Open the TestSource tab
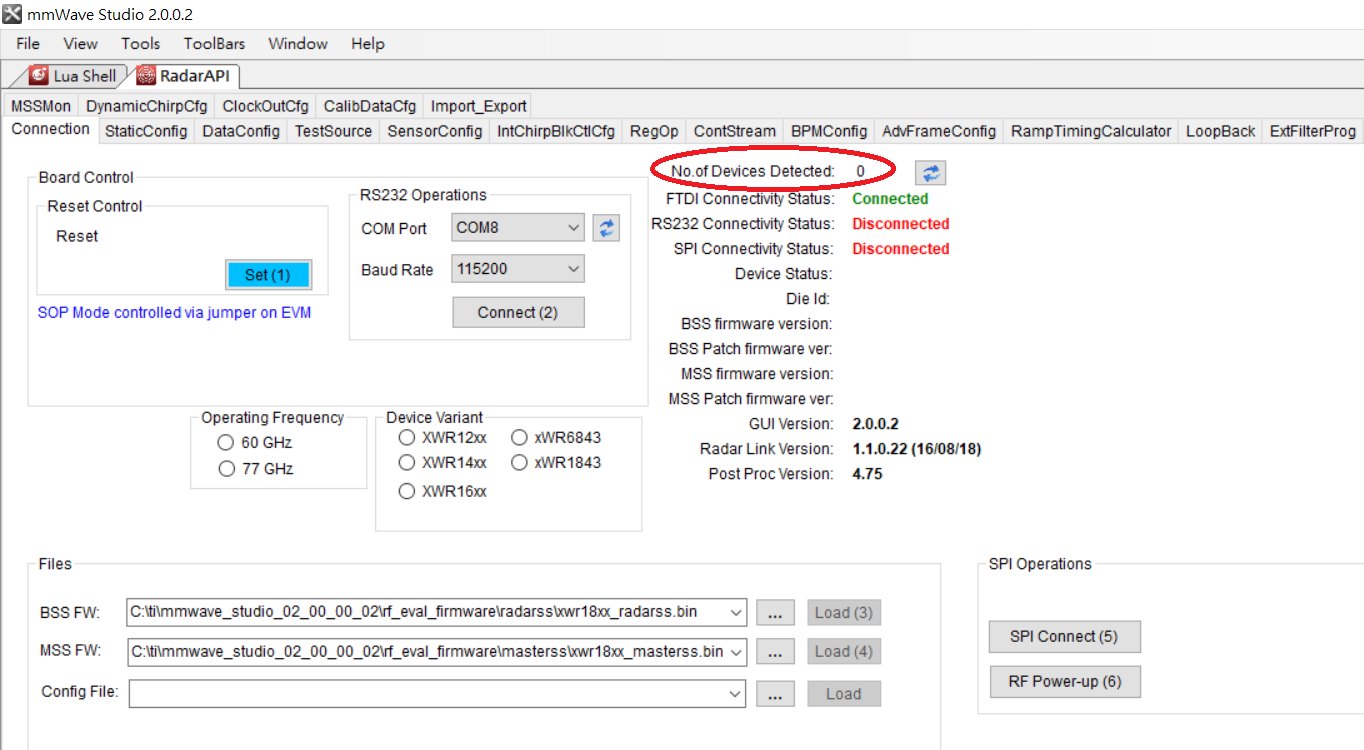Viewport: 1364px width, 750px height. (333, 131)
